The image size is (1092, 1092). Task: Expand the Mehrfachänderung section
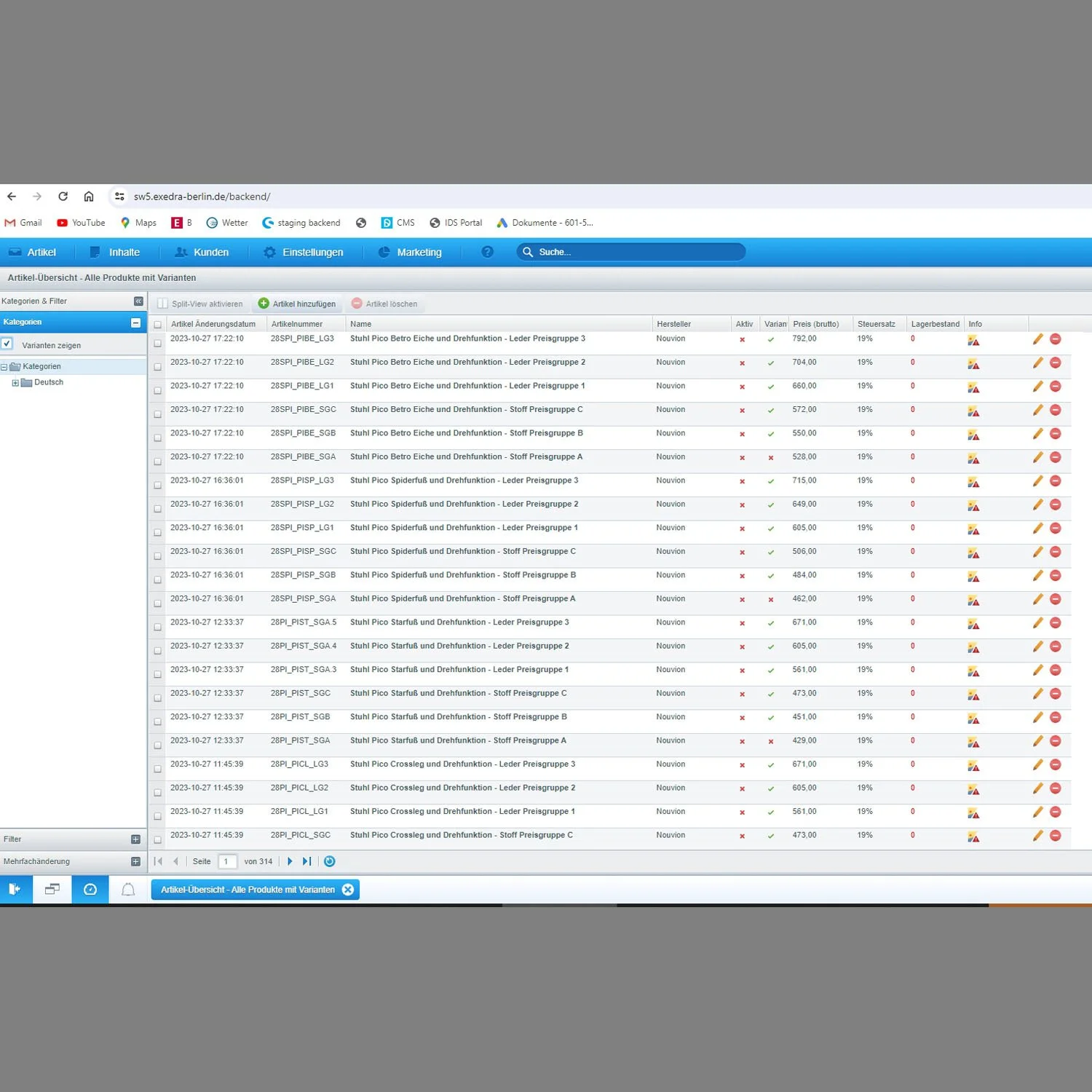tap(135, 861)
